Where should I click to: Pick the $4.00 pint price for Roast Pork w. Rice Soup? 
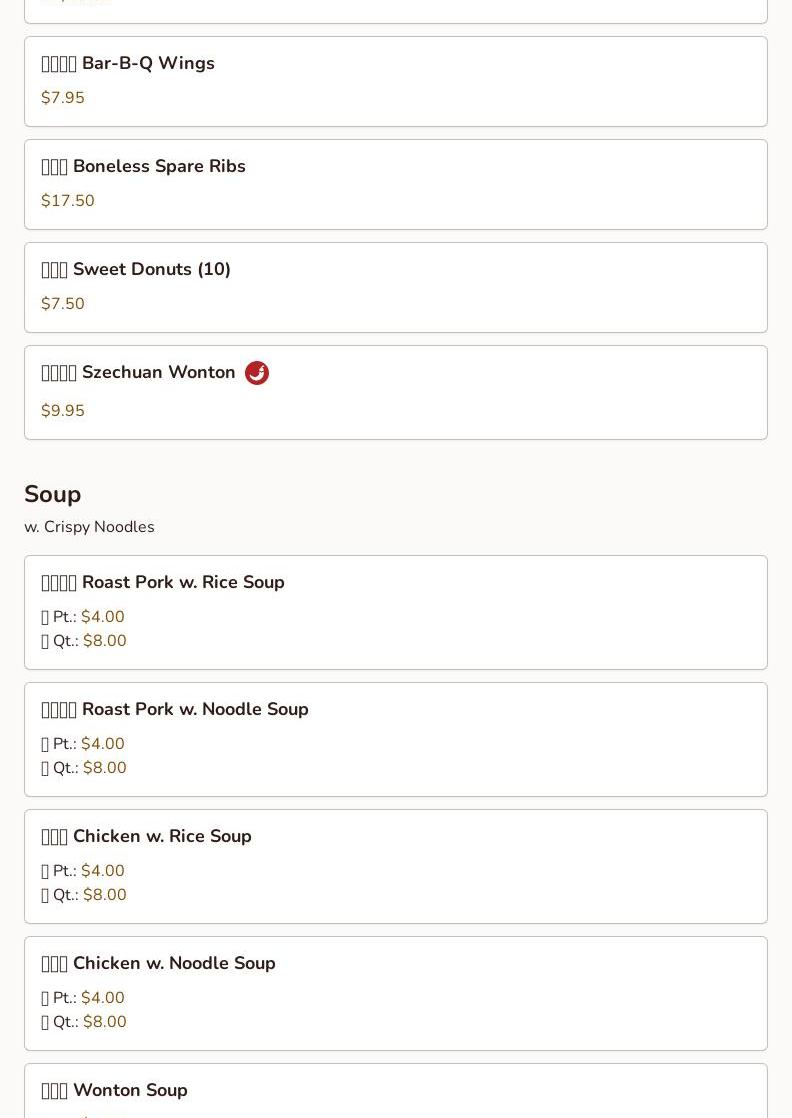103,617
